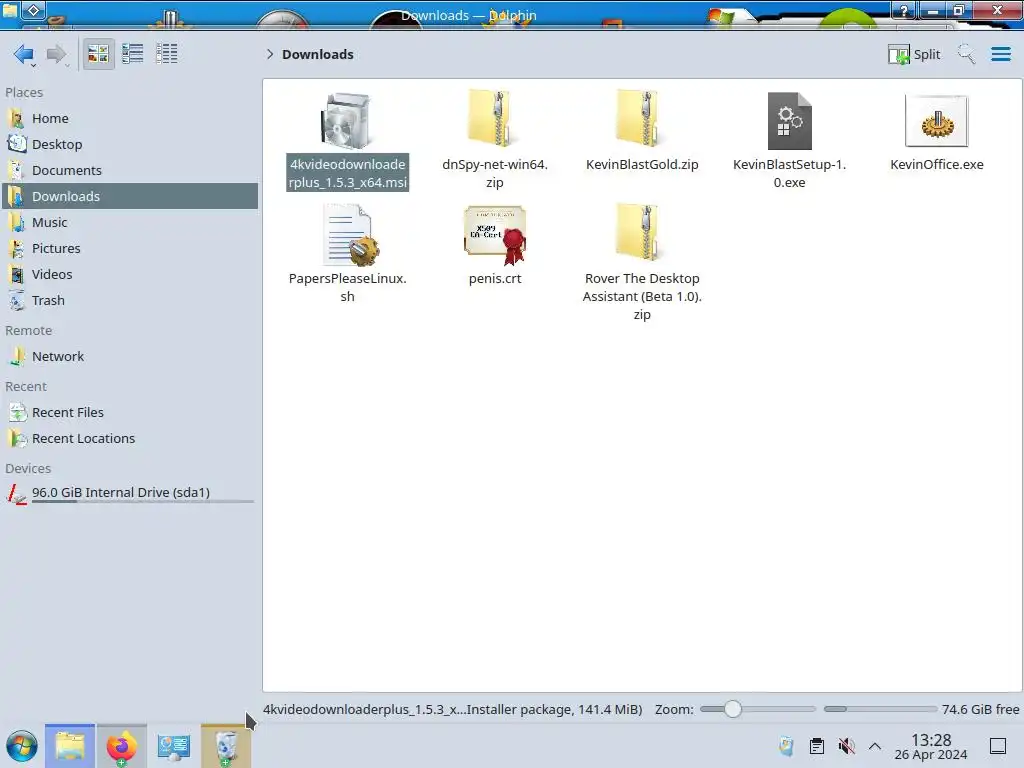This screenshot has height=768, width=1024.
Task: Open Home in Places
Action: tap(130, 118)
